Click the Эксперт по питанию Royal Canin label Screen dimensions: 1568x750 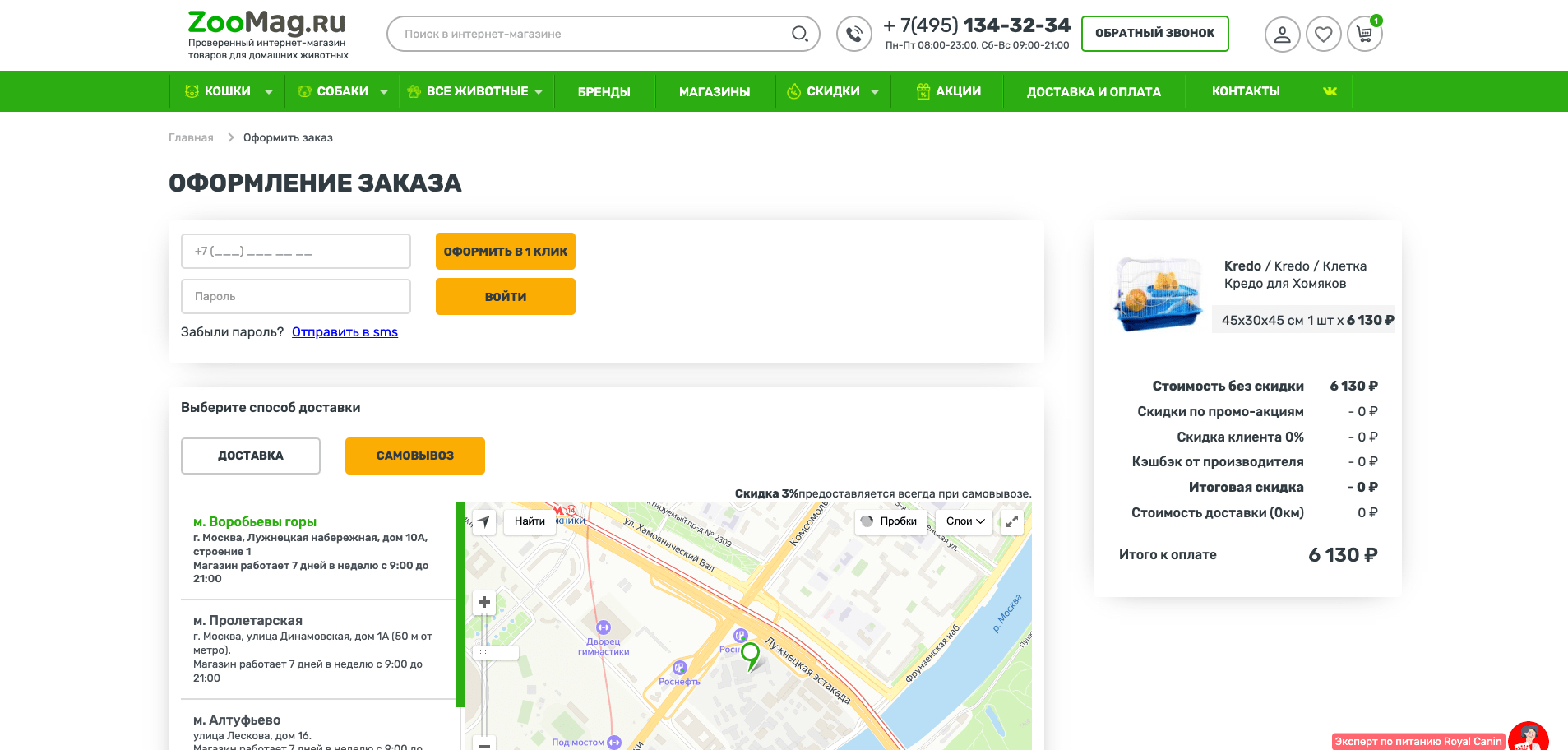tap(1418, 741)
